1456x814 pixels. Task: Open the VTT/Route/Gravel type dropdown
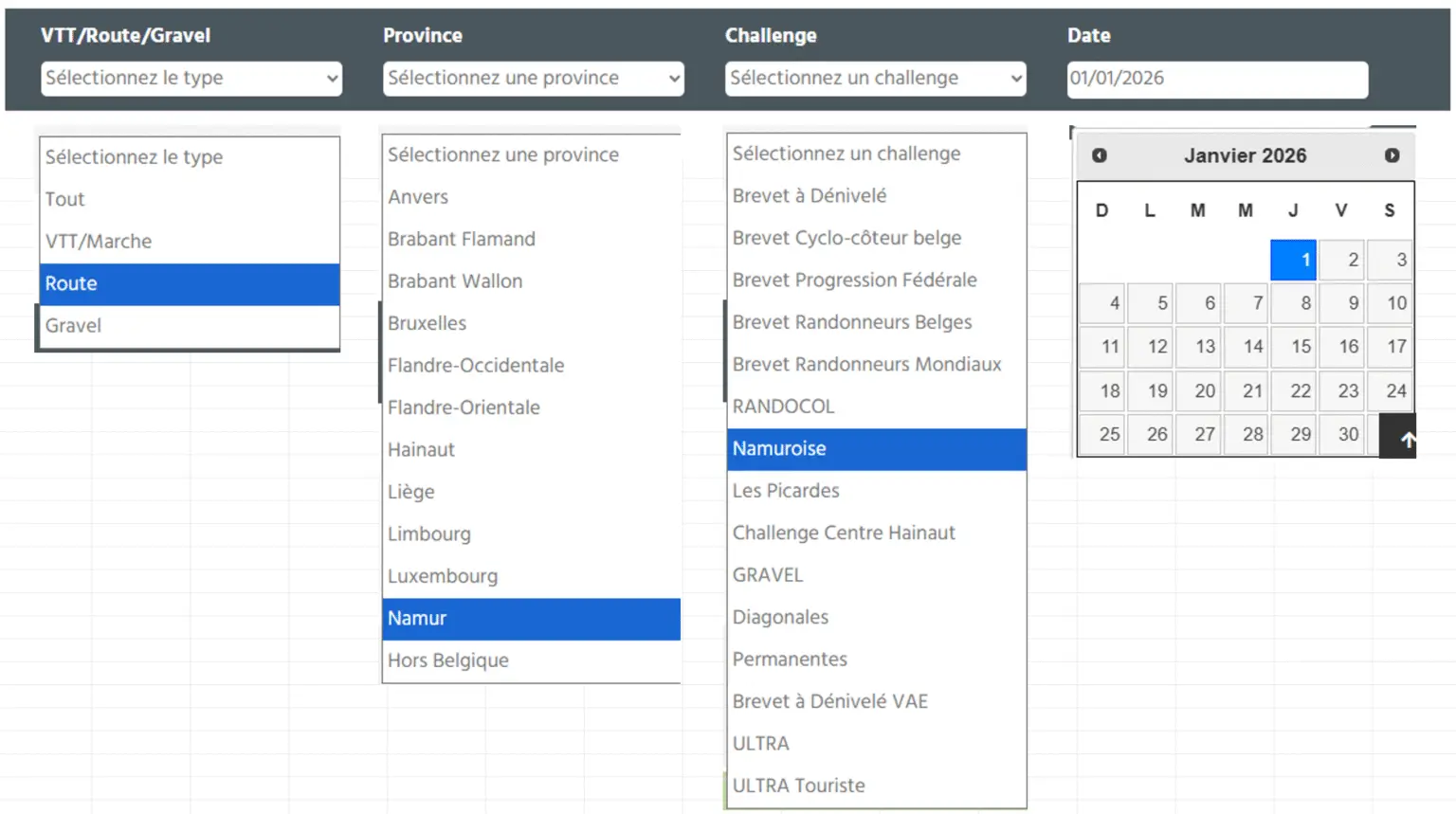pos(191,79)
